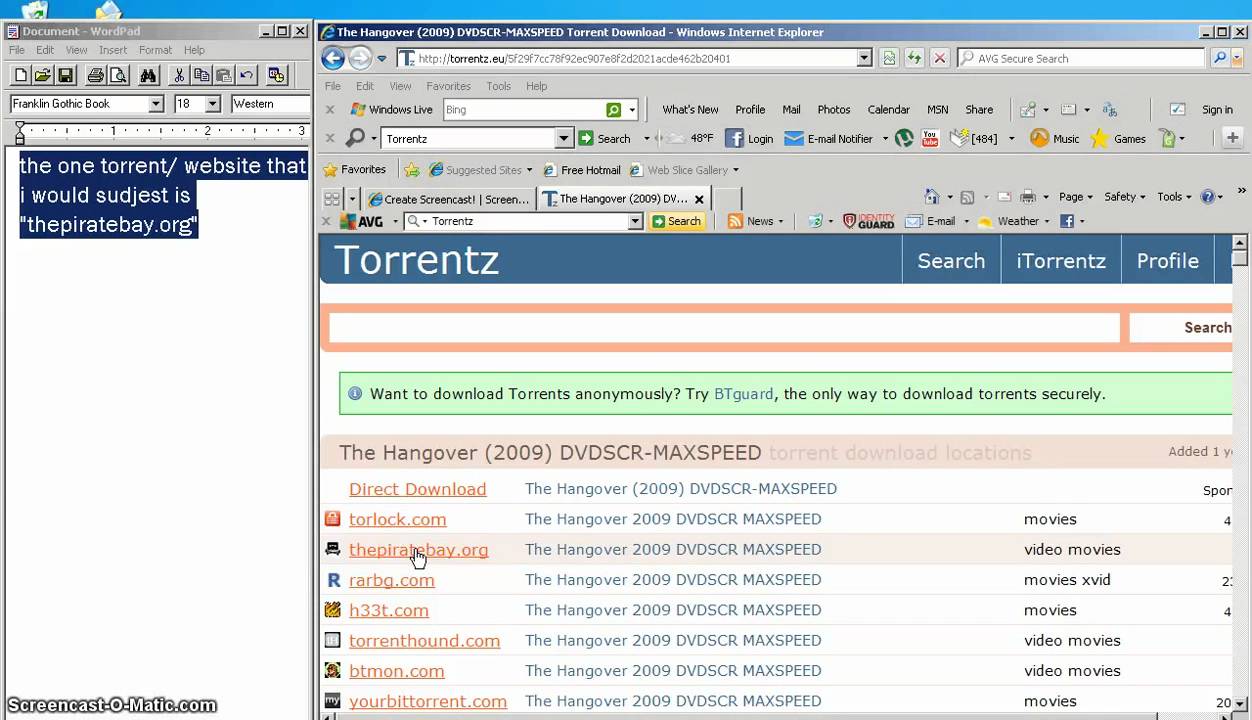Viewport: 1252px width, 720px height.
Task: Click the Save floppy icon in WordPad
Action: click(65, 75)
